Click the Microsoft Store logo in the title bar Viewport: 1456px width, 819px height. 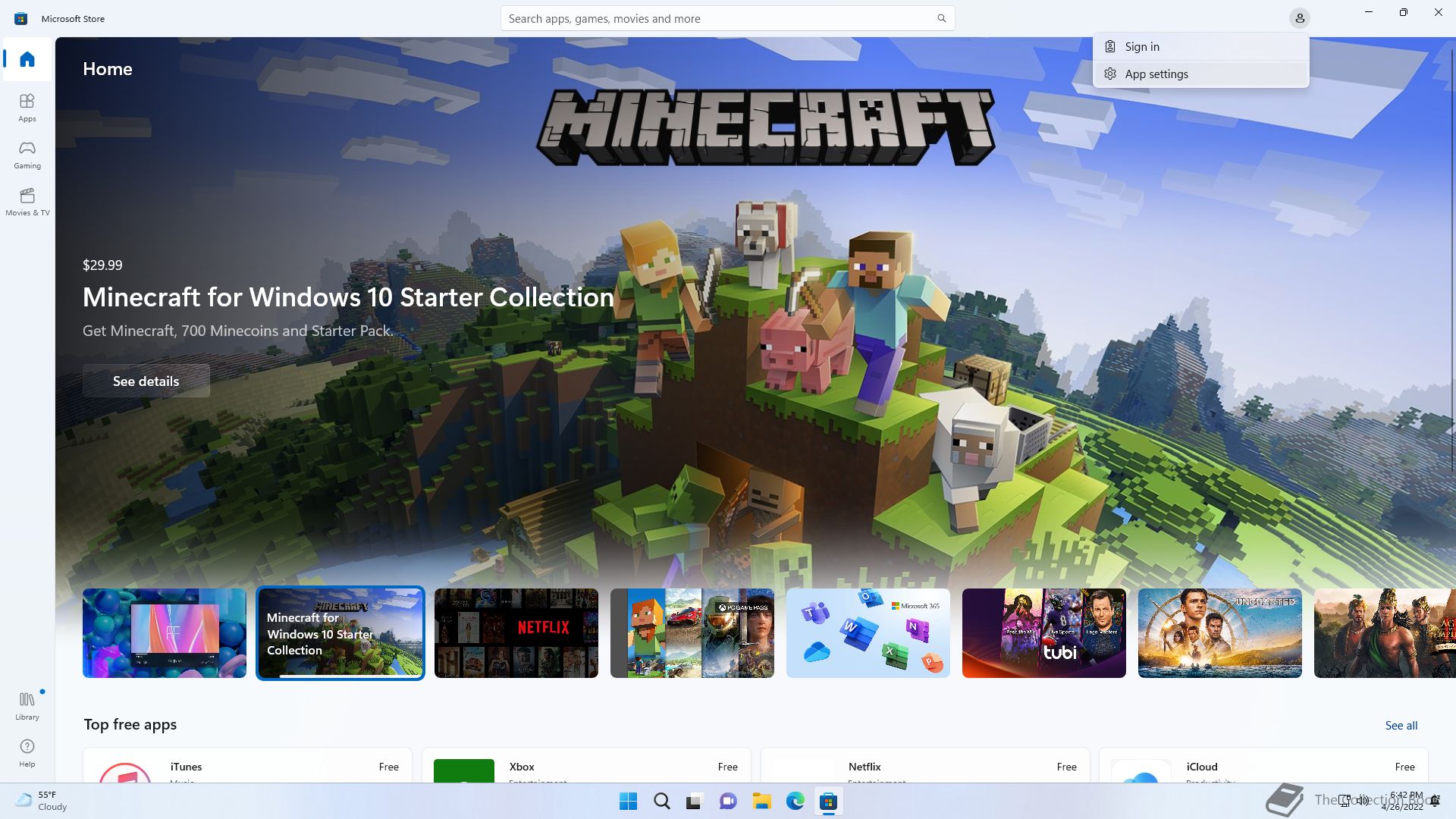[x=20, y=18]
